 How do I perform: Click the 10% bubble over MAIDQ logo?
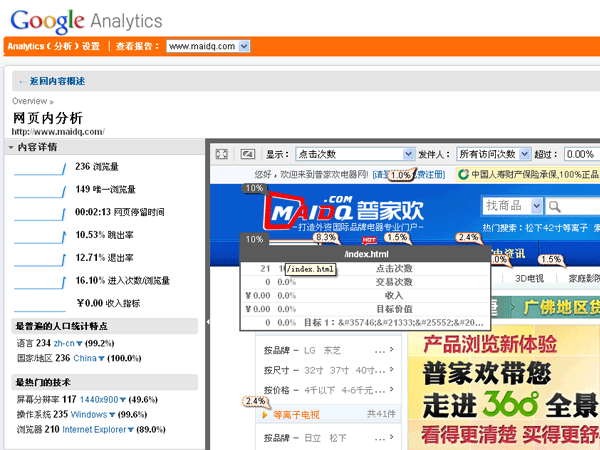click(x=254, y=188)
